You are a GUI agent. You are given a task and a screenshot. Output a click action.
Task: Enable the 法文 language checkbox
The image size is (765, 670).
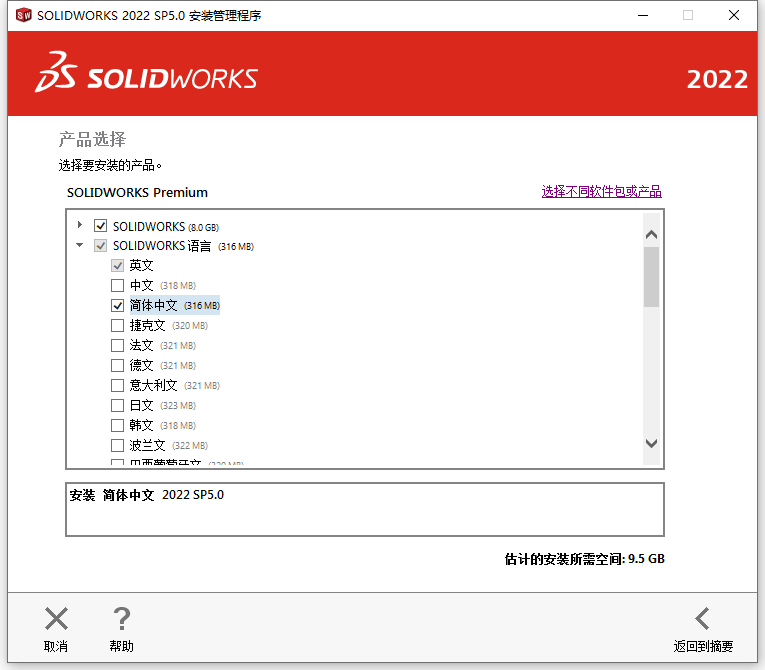(117, 345)
